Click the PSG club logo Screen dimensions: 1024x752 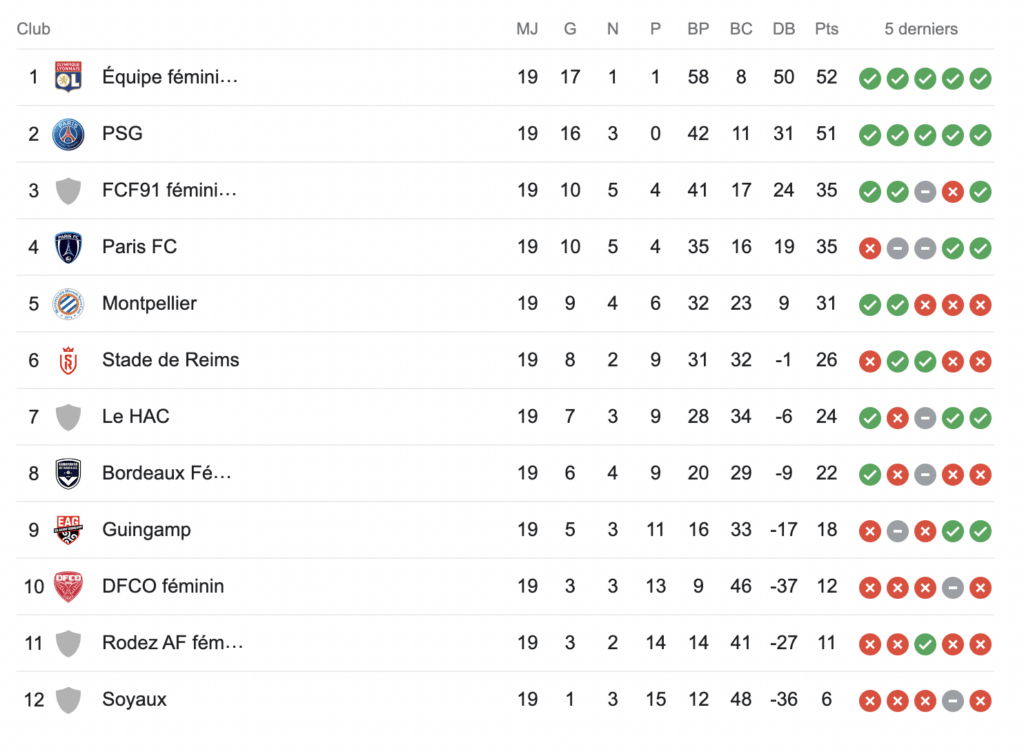point(69,134)
